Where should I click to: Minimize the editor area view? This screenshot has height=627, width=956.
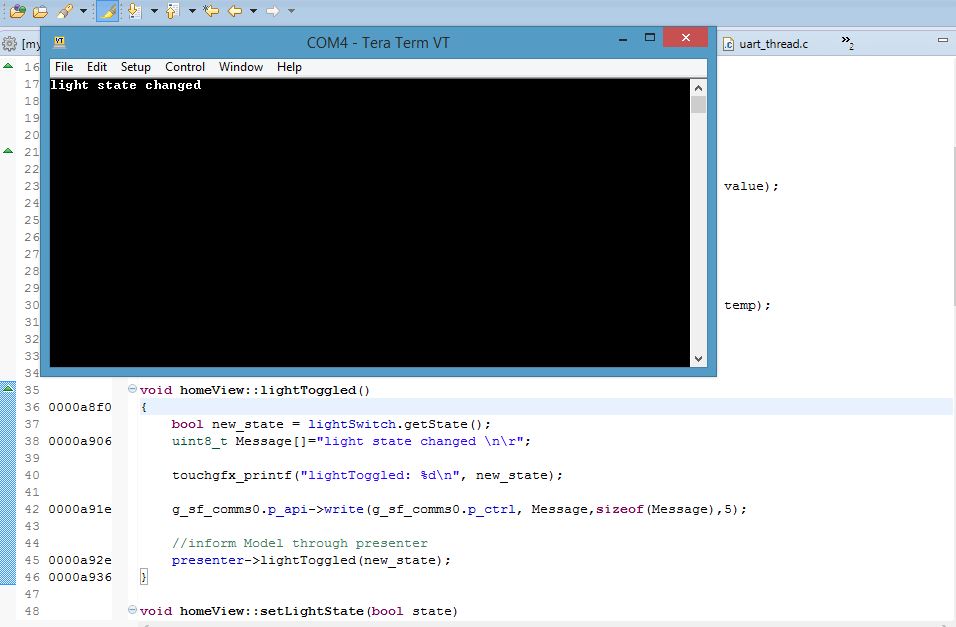click(943, 40)
